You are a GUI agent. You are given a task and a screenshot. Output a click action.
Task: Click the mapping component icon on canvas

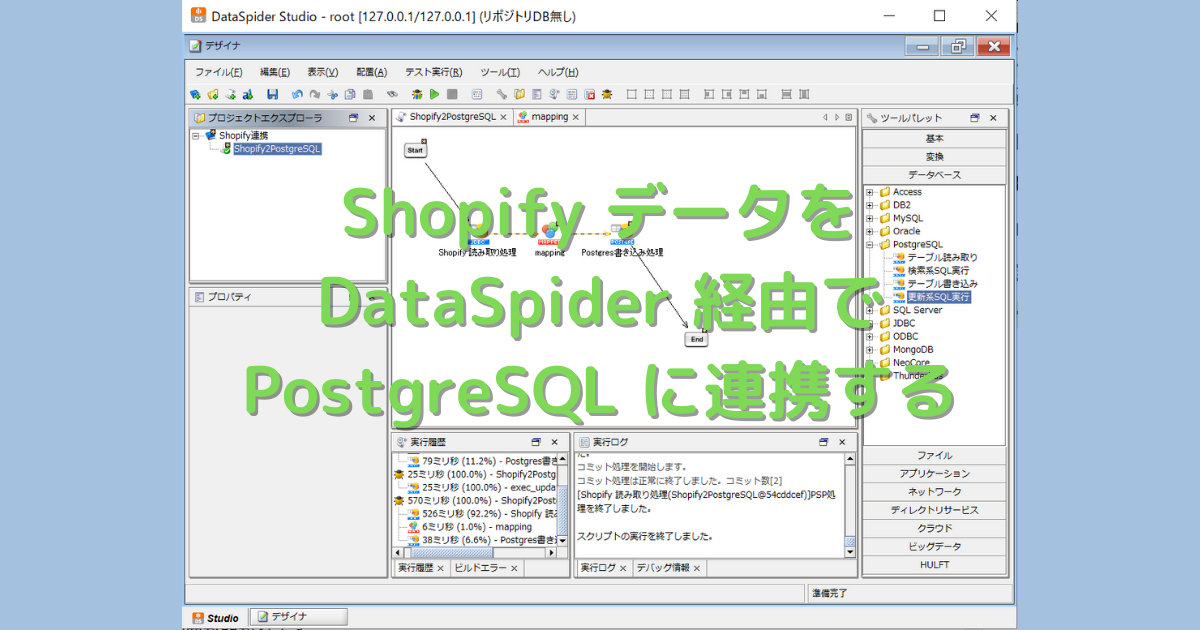549,231
